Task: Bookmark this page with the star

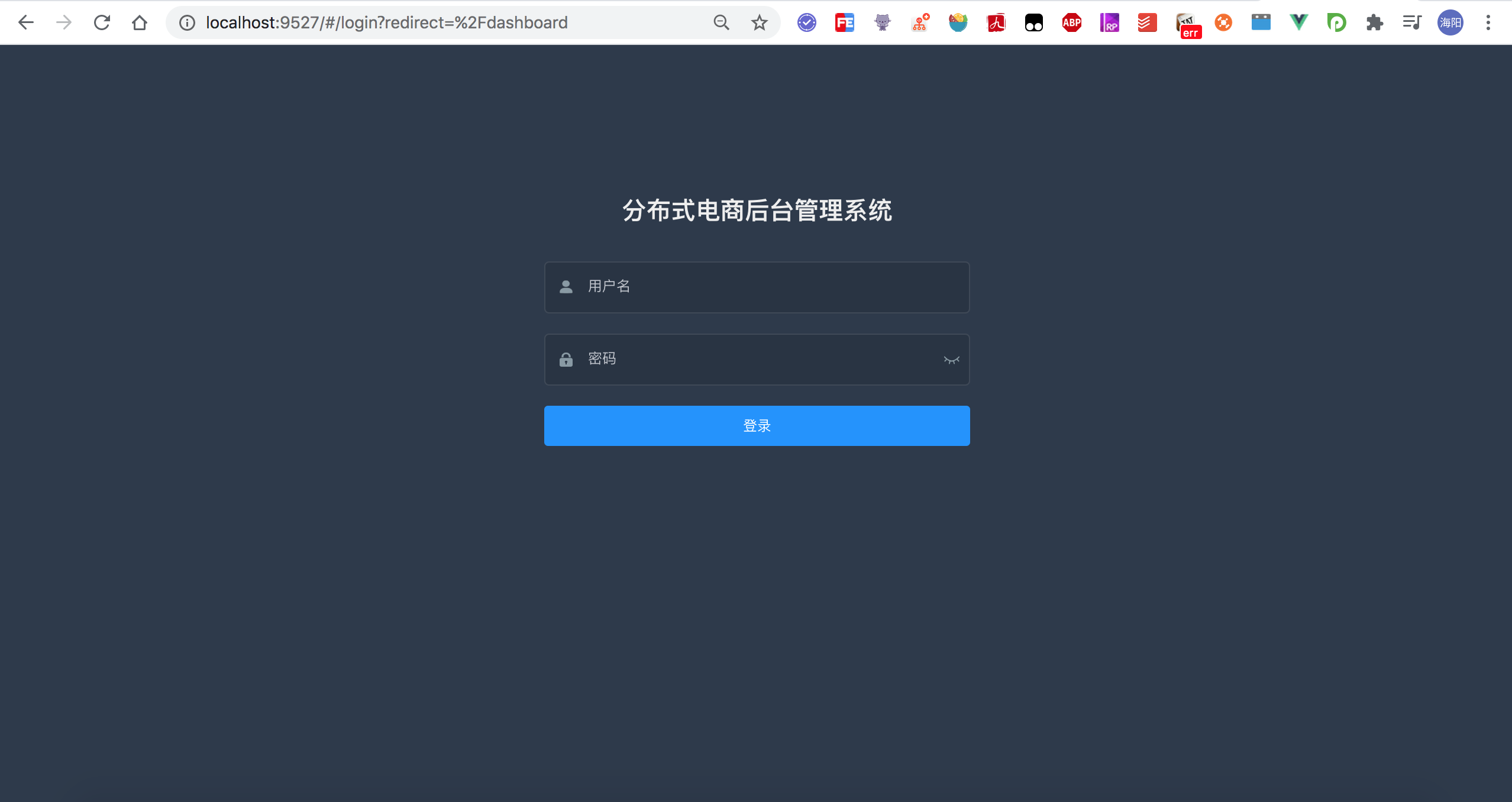Action: [x=759, y=22]
